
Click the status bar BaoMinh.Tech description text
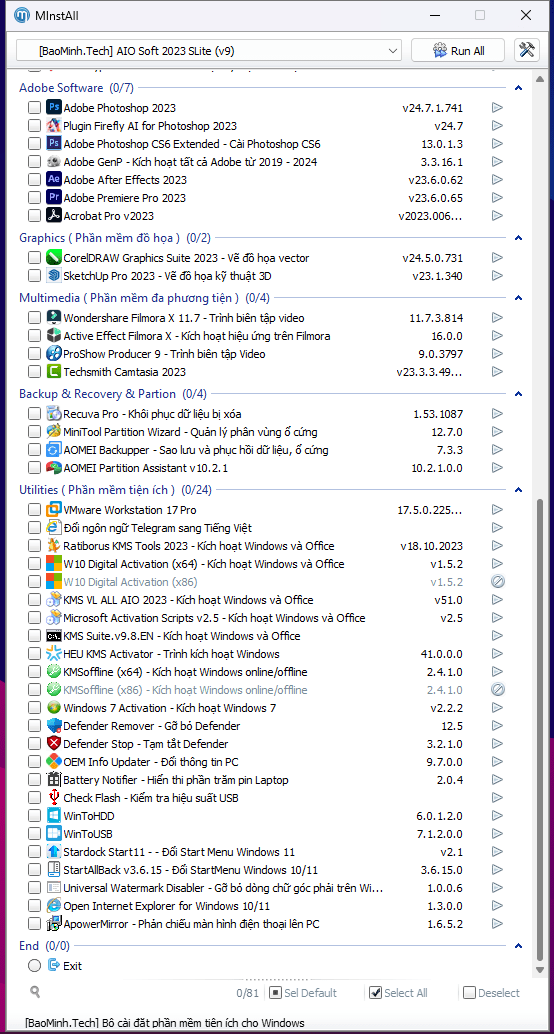(165, 1023)
